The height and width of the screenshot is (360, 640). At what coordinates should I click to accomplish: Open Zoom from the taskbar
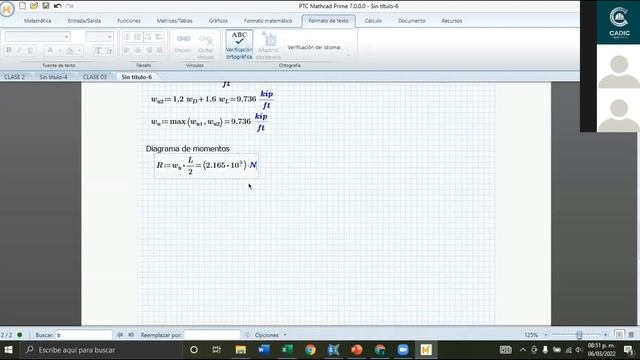[403, 350]
